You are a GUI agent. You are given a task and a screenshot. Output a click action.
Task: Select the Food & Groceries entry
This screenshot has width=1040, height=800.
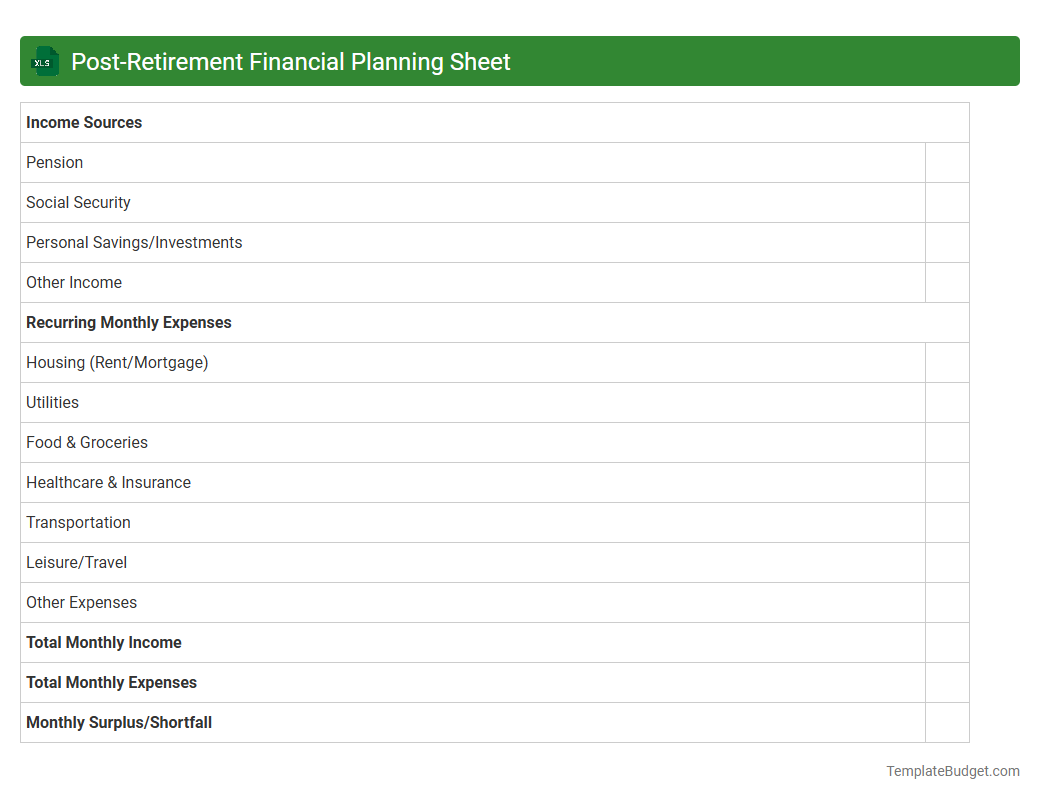(x=86, y=442)
